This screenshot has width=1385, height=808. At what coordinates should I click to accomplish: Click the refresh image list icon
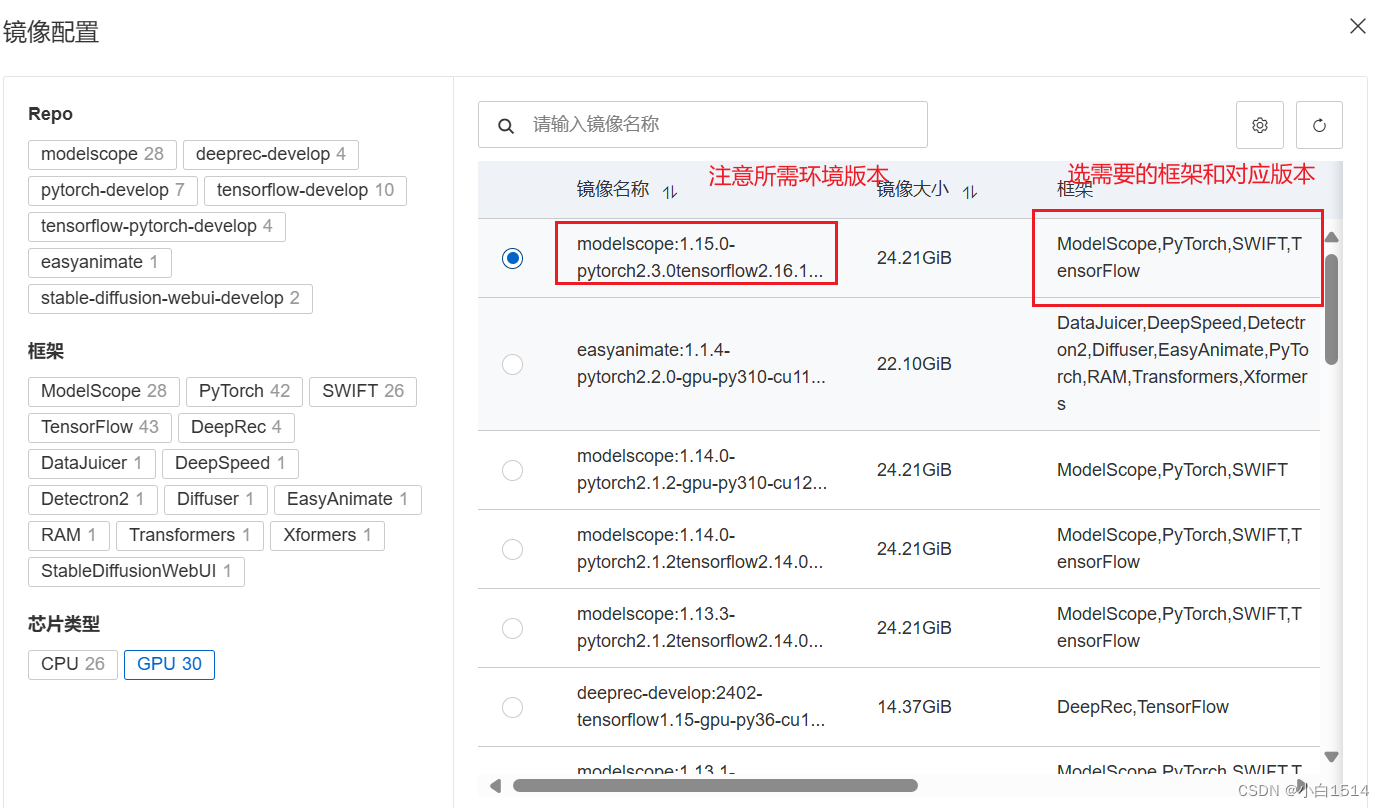pos(1319,125)
